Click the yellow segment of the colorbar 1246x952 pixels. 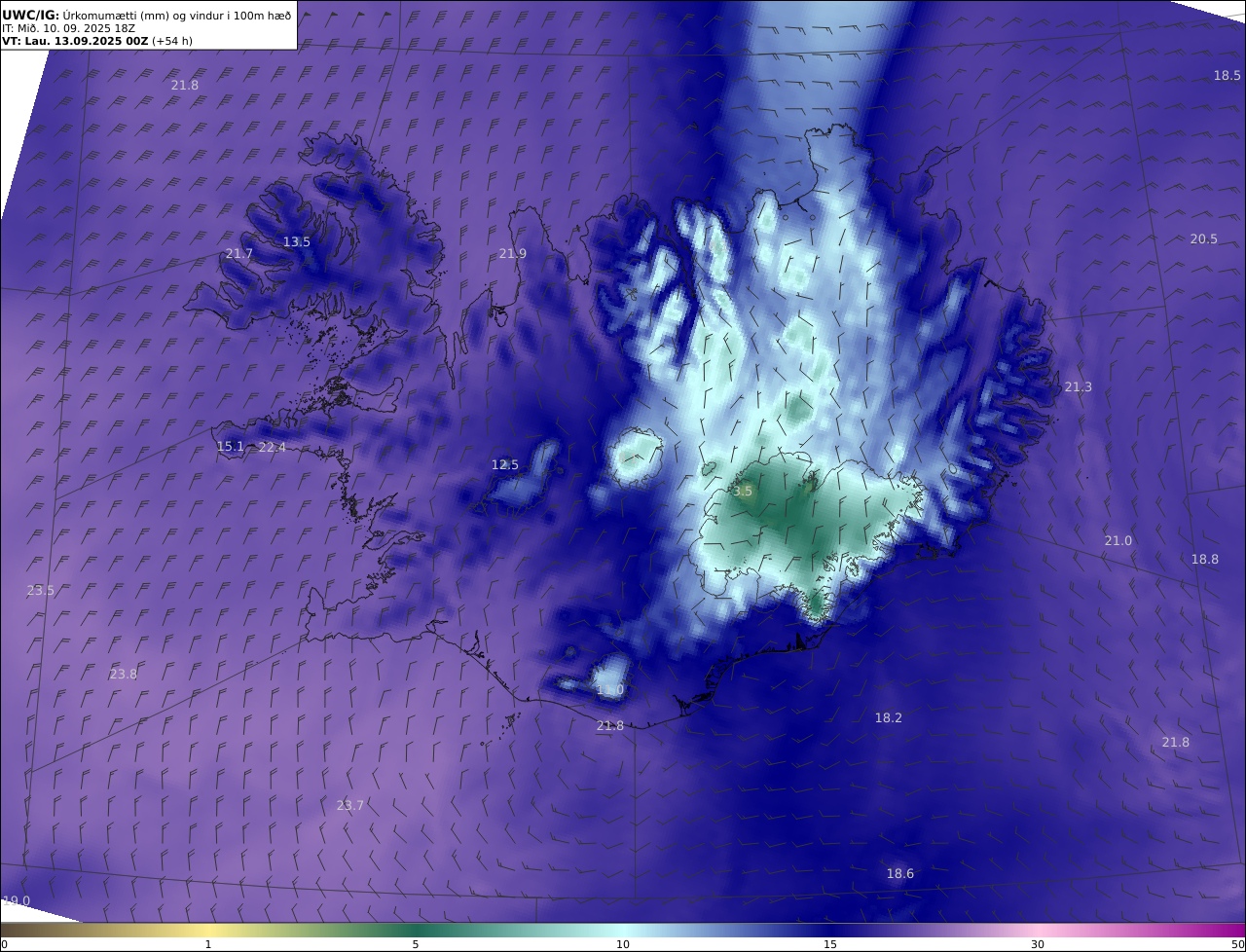[x=208, y=930]
